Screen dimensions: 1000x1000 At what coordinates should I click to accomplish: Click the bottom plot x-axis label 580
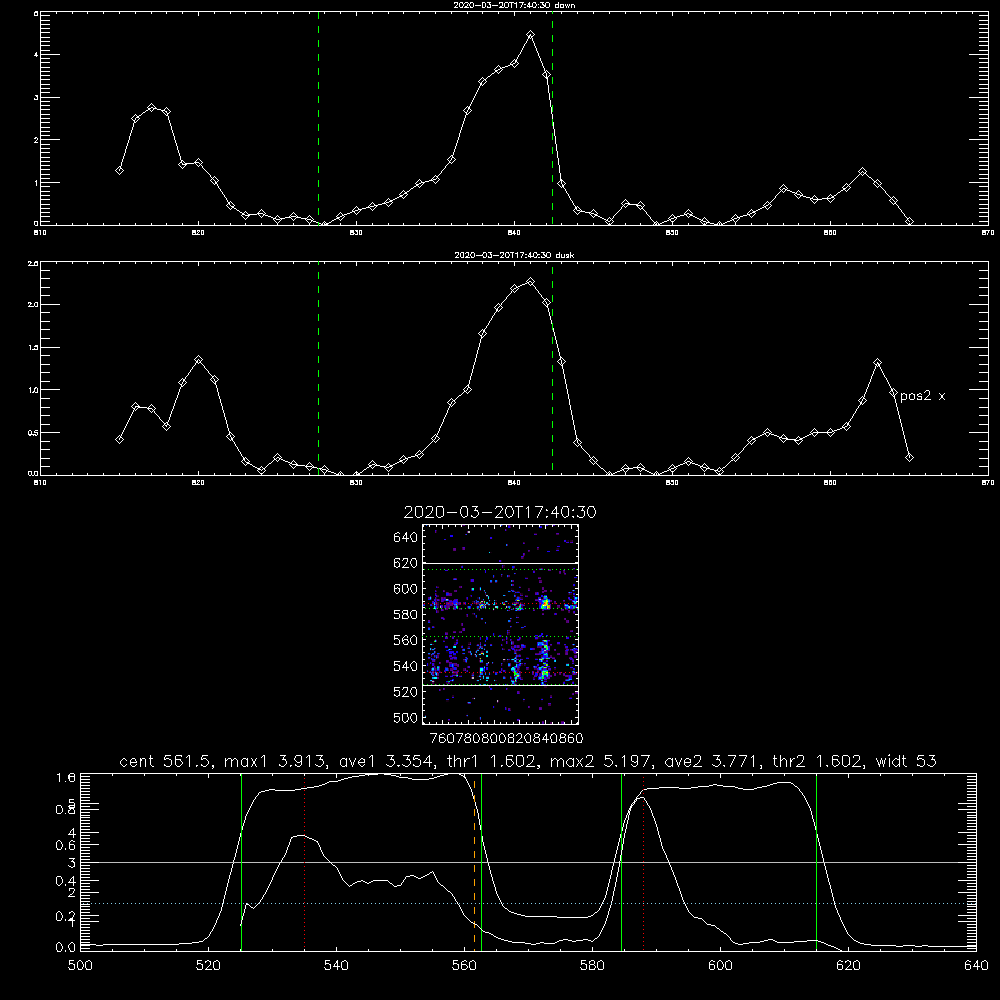[x=592, y=966]
